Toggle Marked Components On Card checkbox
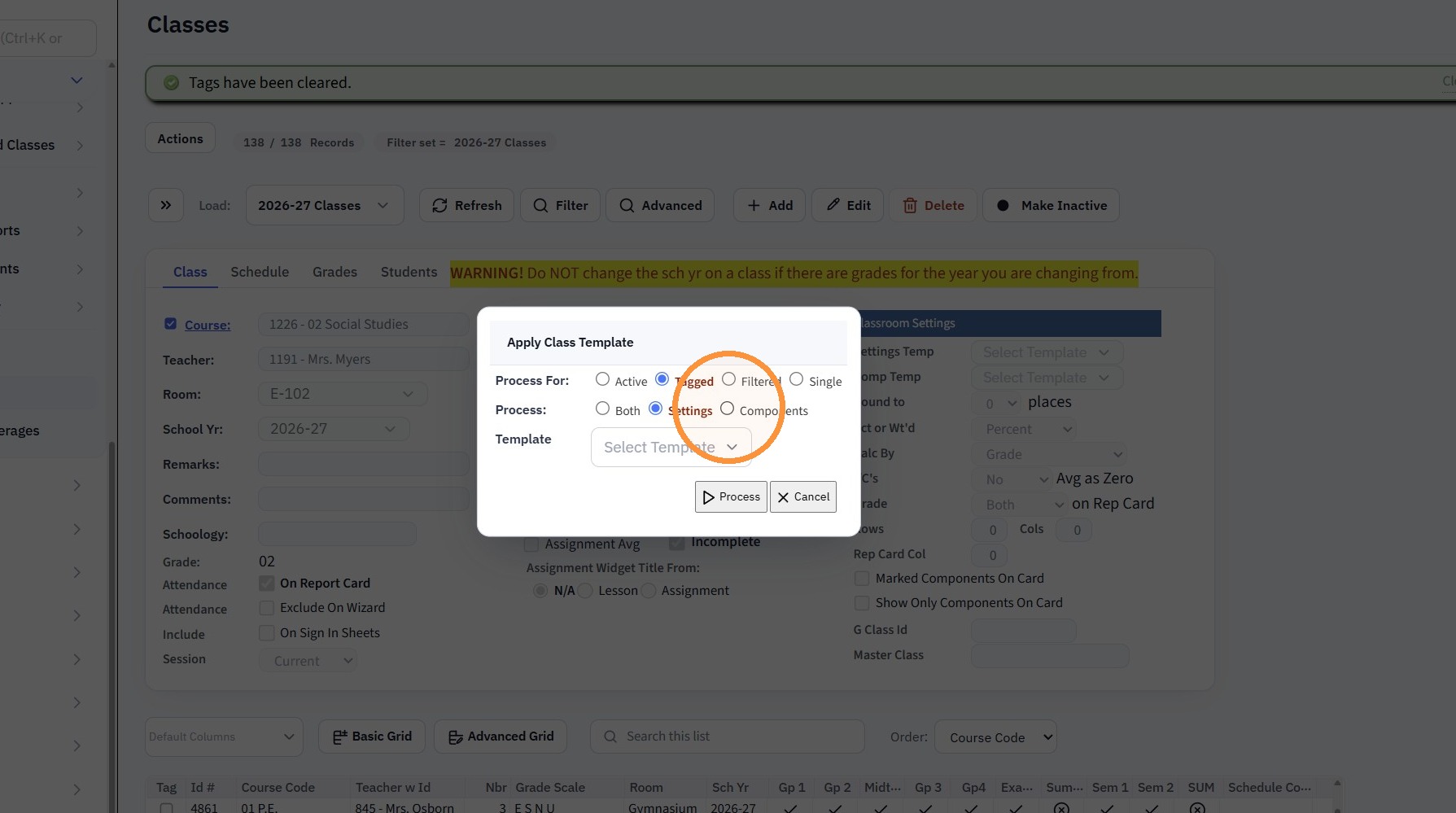The width and height of the screenshot is (1456, 813). 861,578
